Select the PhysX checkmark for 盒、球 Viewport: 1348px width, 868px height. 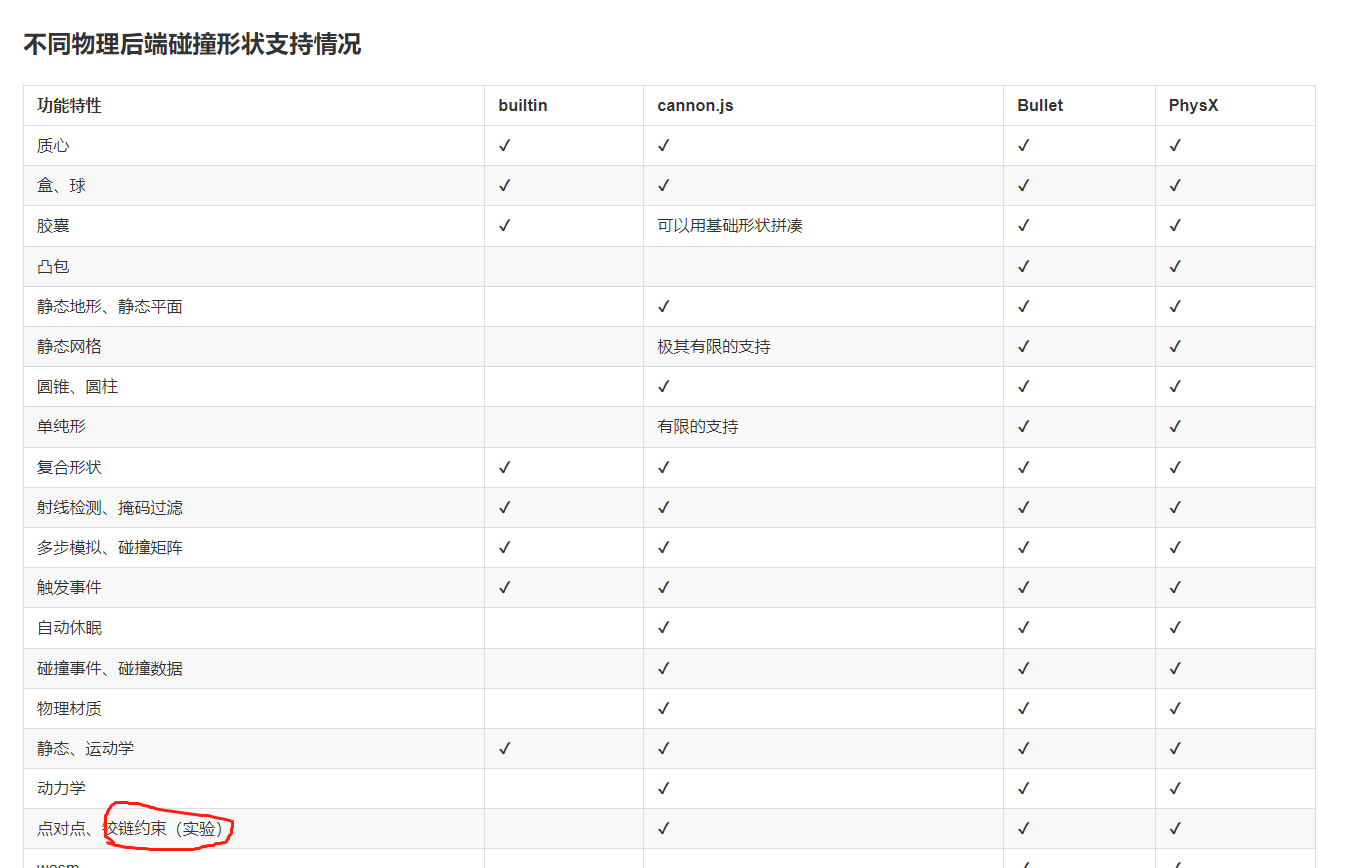1175,186
